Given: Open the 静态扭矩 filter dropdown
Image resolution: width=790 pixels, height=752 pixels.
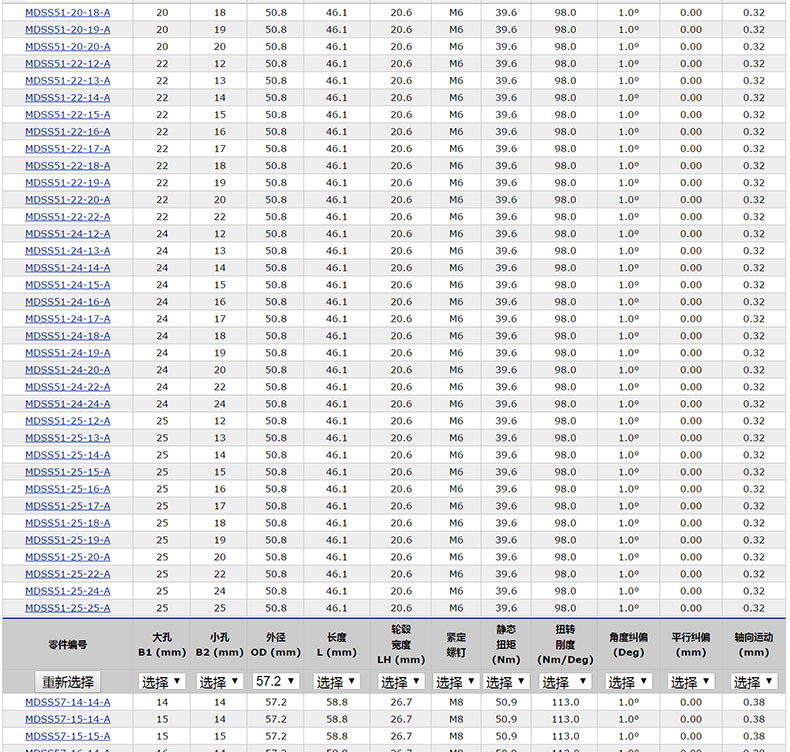Looking at the screenshot, I should 506,682.
